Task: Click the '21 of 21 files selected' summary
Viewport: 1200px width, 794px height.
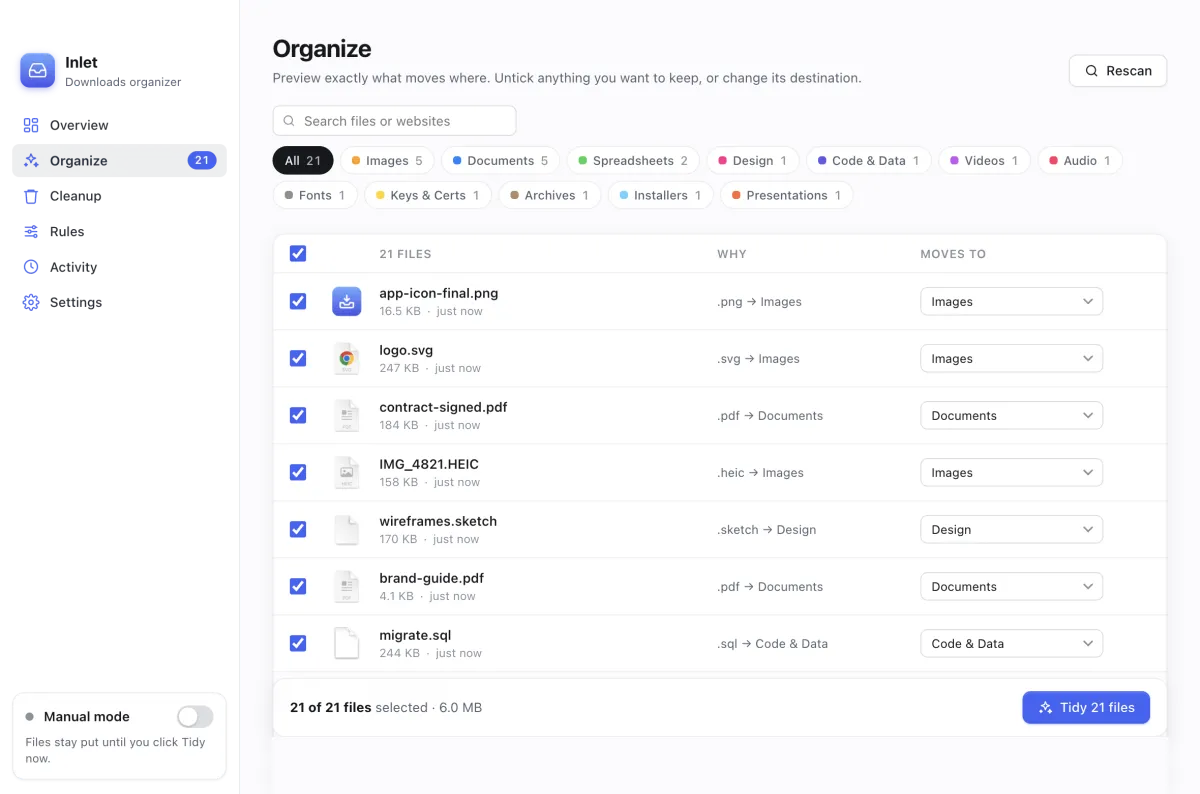Action: (359, 707)
